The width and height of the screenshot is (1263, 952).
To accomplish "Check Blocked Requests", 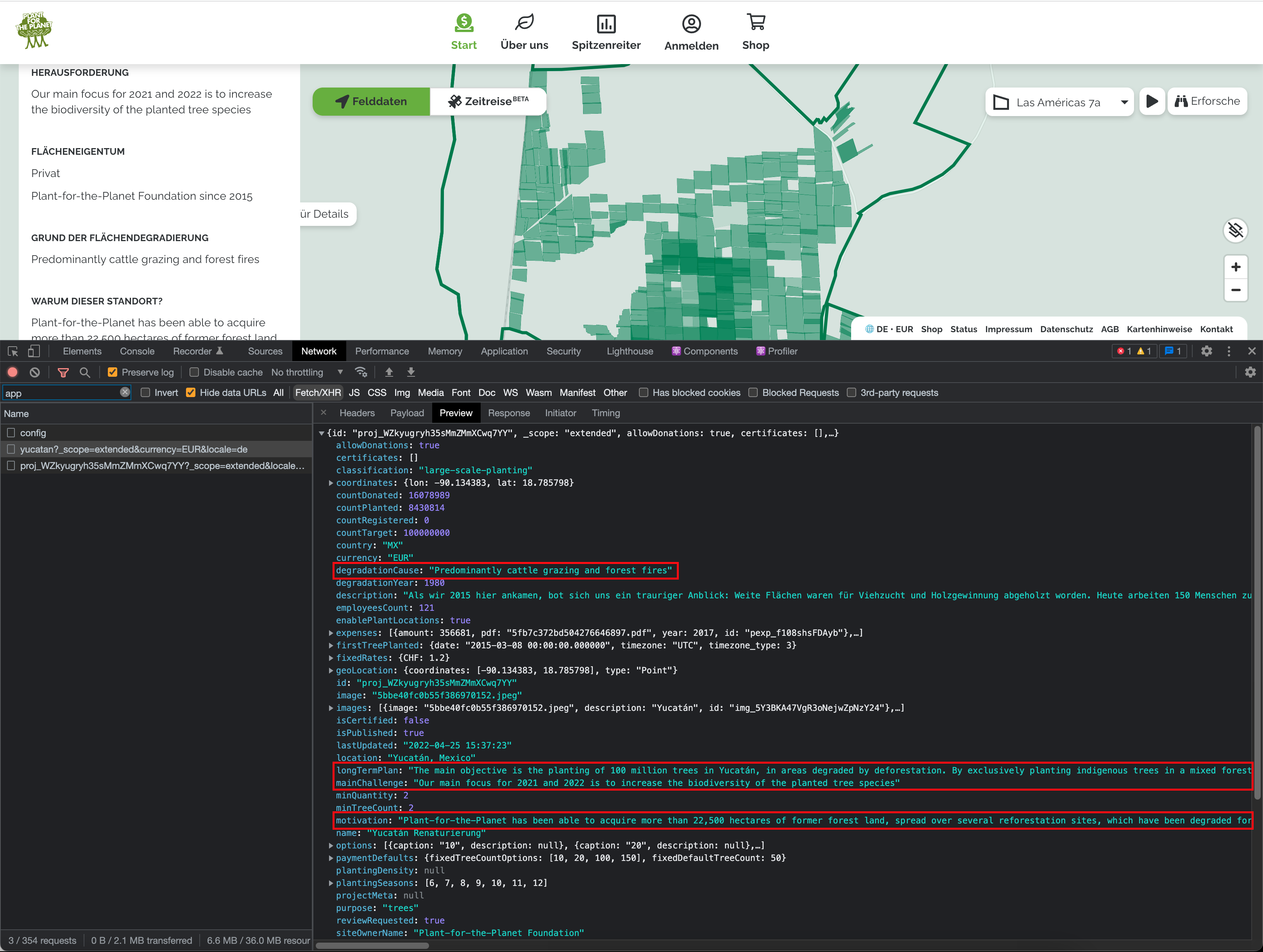I will [753, 392].
